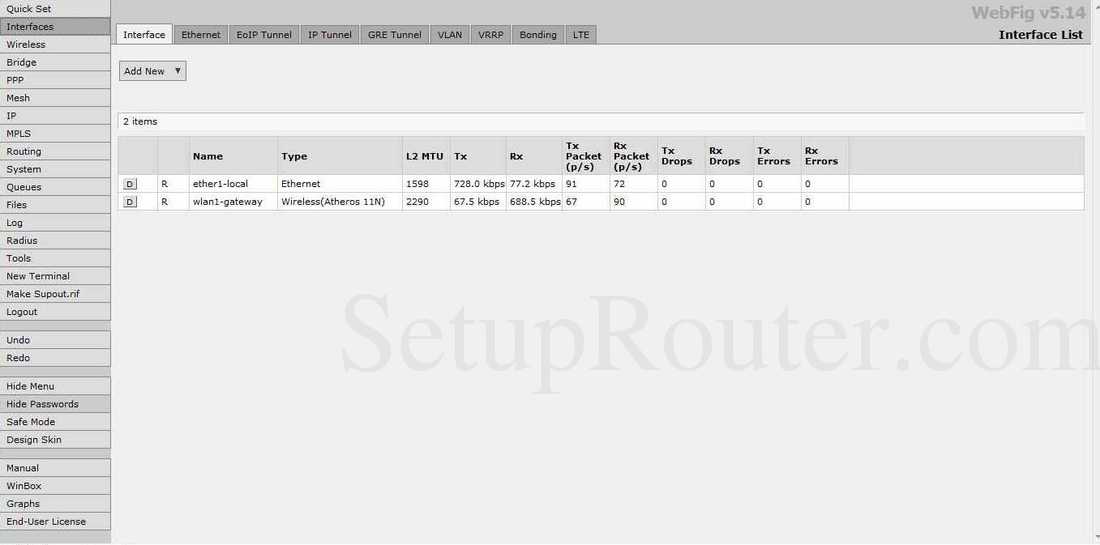Toggle Hide Passwords
The width and height of the screenshot is (1100, 545).
[x=55, y=404]
